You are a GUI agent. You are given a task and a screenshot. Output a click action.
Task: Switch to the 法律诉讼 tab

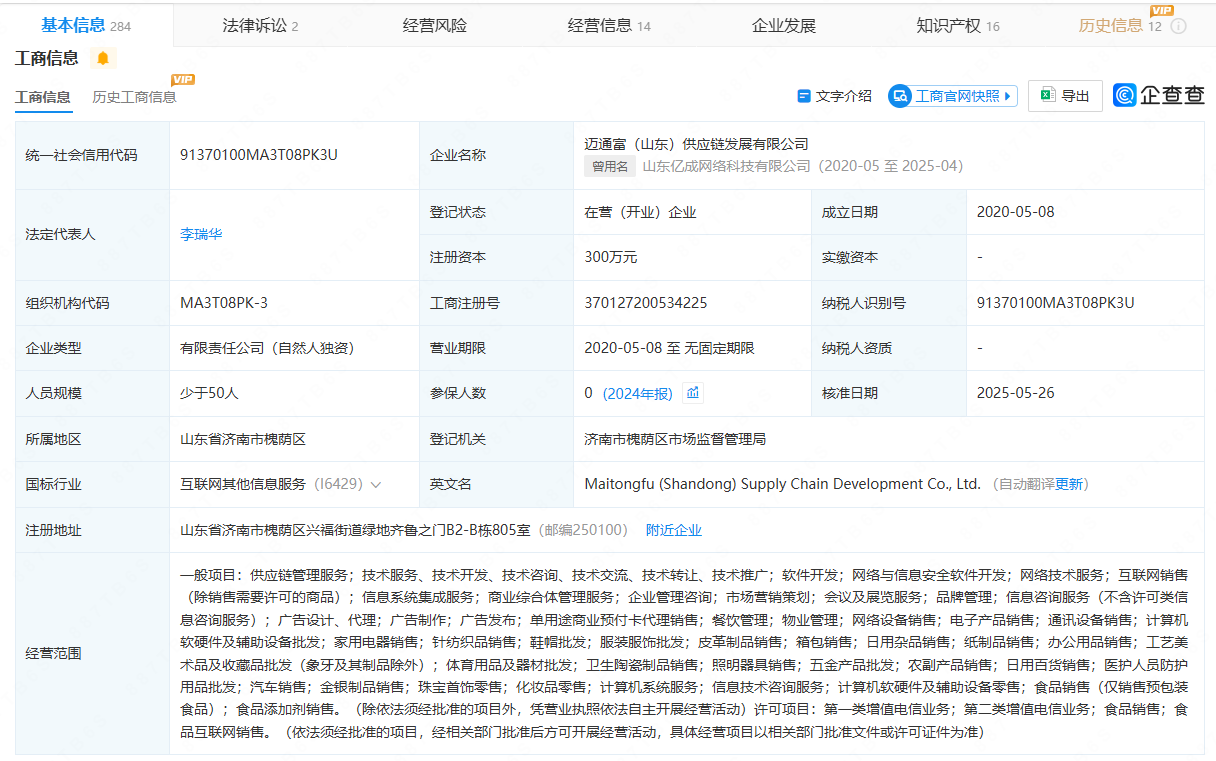pos(260,26)
